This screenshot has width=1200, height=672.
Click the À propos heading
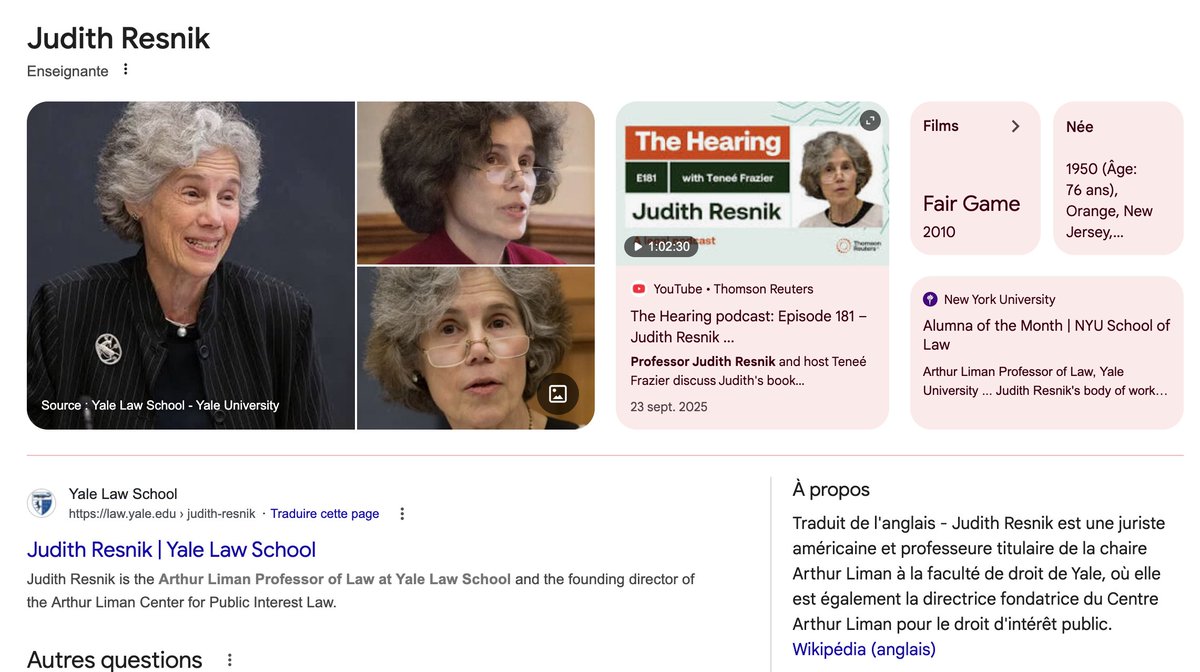831,490
